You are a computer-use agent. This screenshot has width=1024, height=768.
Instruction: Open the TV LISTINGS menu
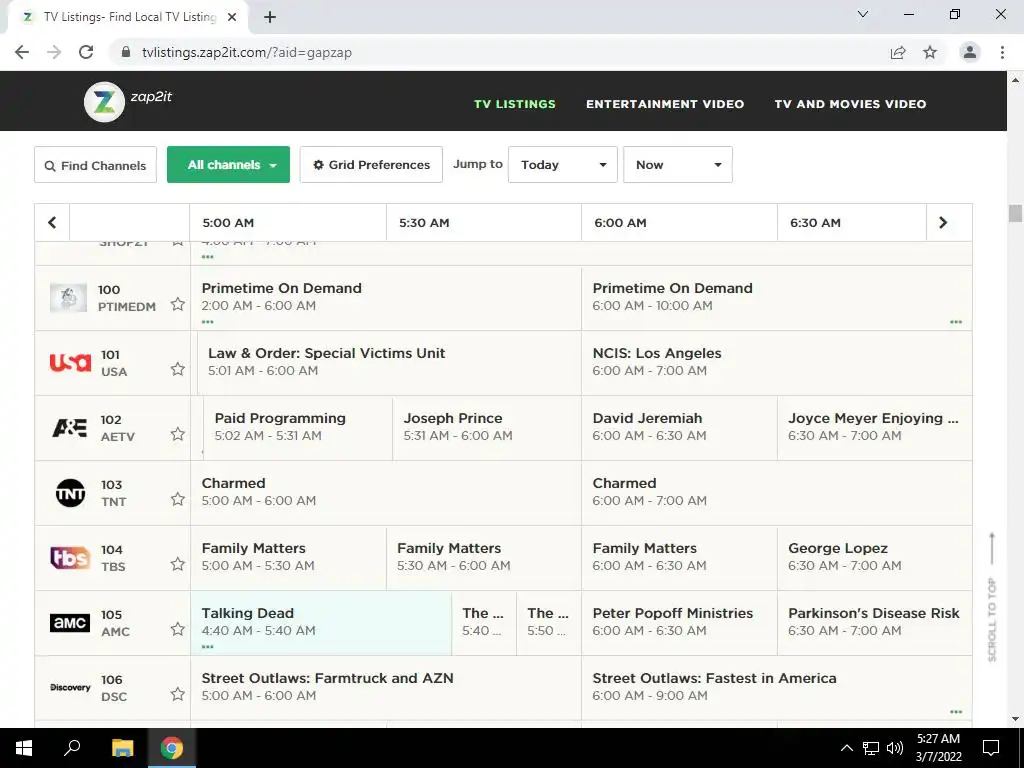tap(515, 104)
